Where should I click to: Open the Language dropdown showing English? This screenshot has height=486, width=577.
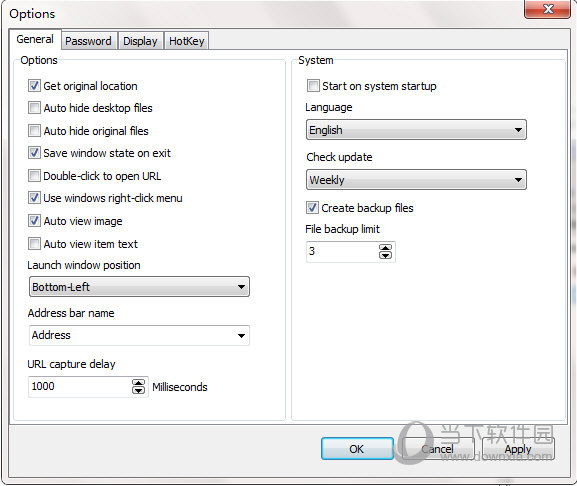point(416,130)
